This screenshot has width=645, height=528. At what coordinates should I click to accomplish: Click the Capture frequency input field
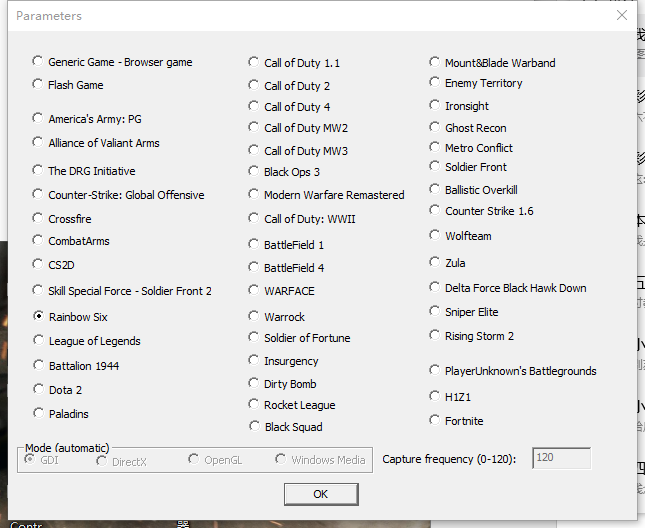pos(561,458)
